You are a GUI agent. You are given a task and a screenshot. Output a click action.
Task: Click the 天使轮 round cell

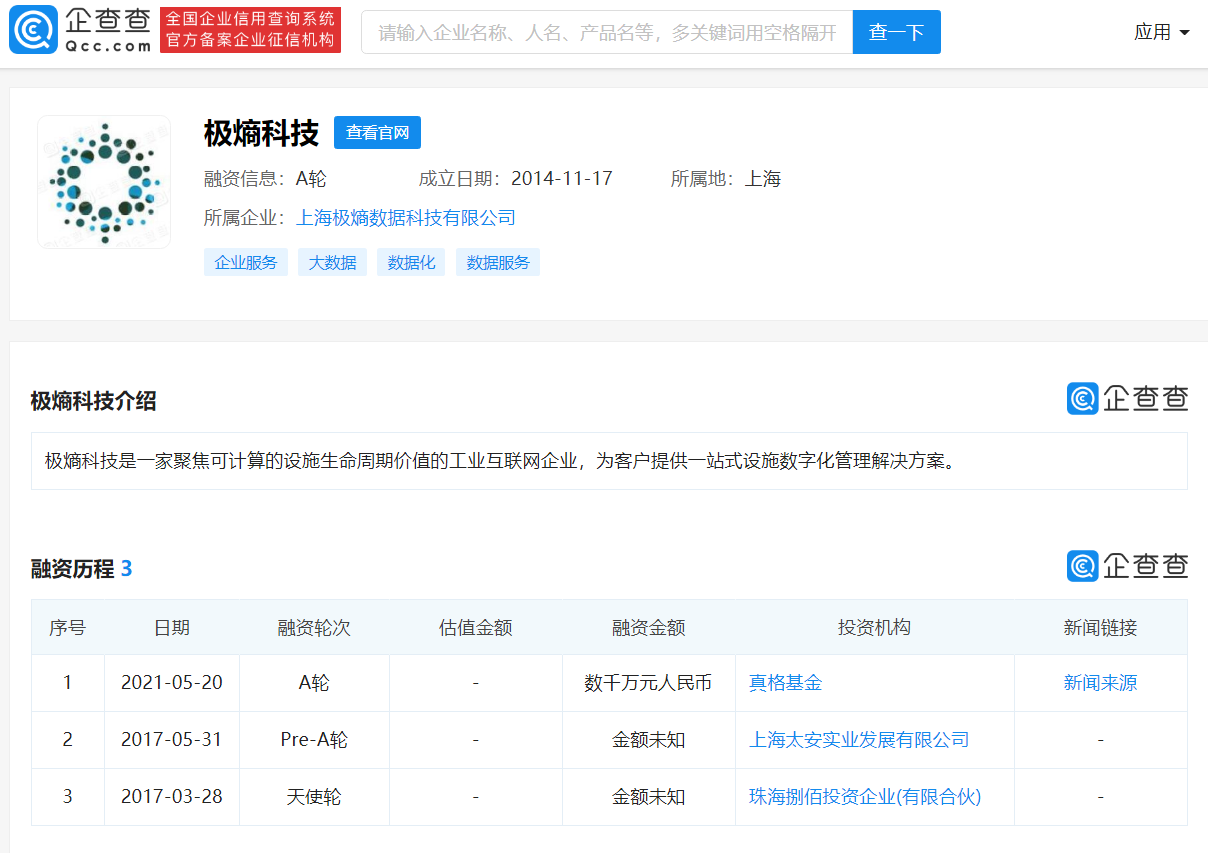pos(314,797)
